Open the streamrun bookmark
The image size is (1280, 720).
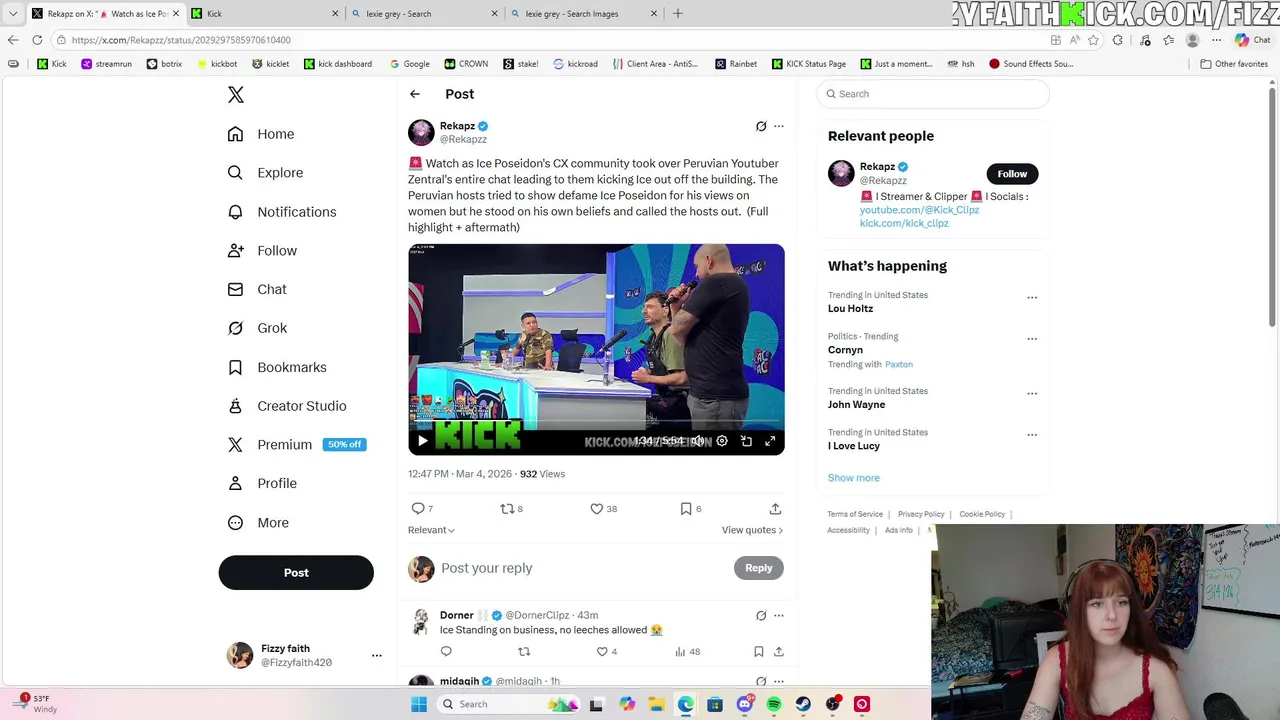click(106, 64)
